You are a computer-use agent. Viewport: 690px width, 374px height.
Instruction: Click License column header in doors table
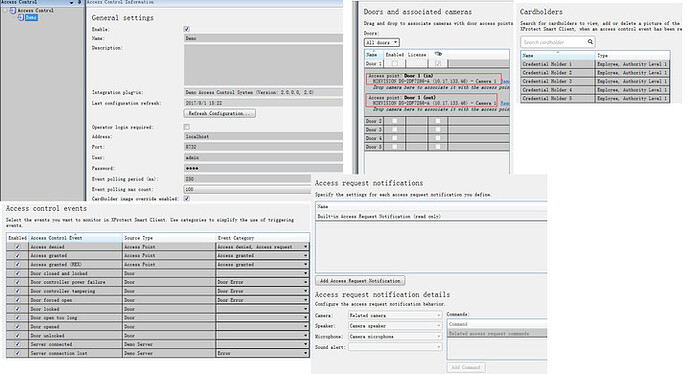point(417,55)
